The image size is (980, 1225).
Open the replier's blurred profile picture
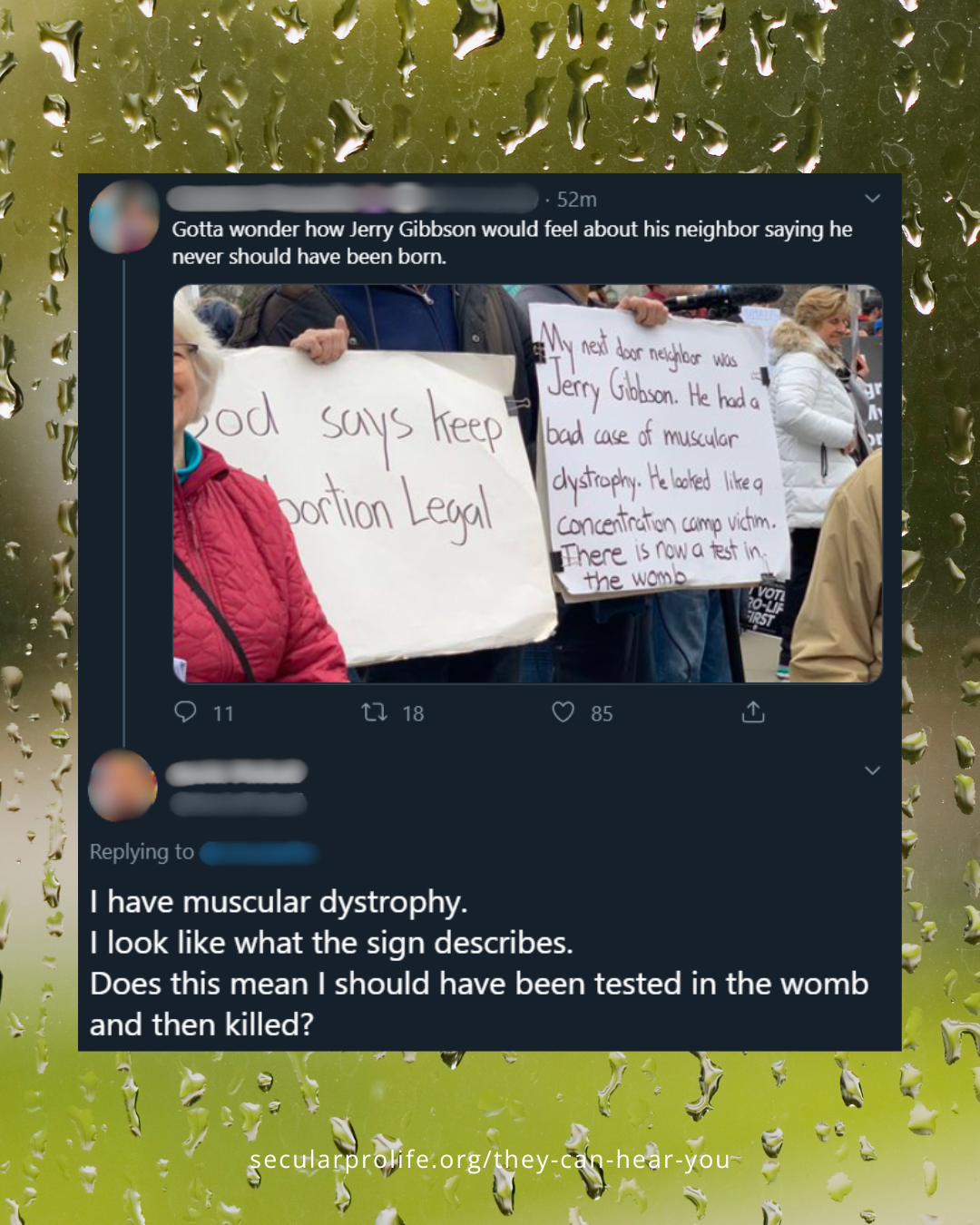[x=123, y=786]
